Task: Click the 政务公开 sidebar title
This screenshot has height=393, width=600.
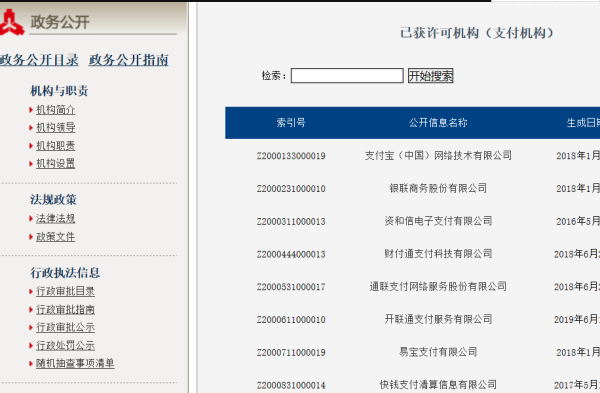Action: point(60,22)
